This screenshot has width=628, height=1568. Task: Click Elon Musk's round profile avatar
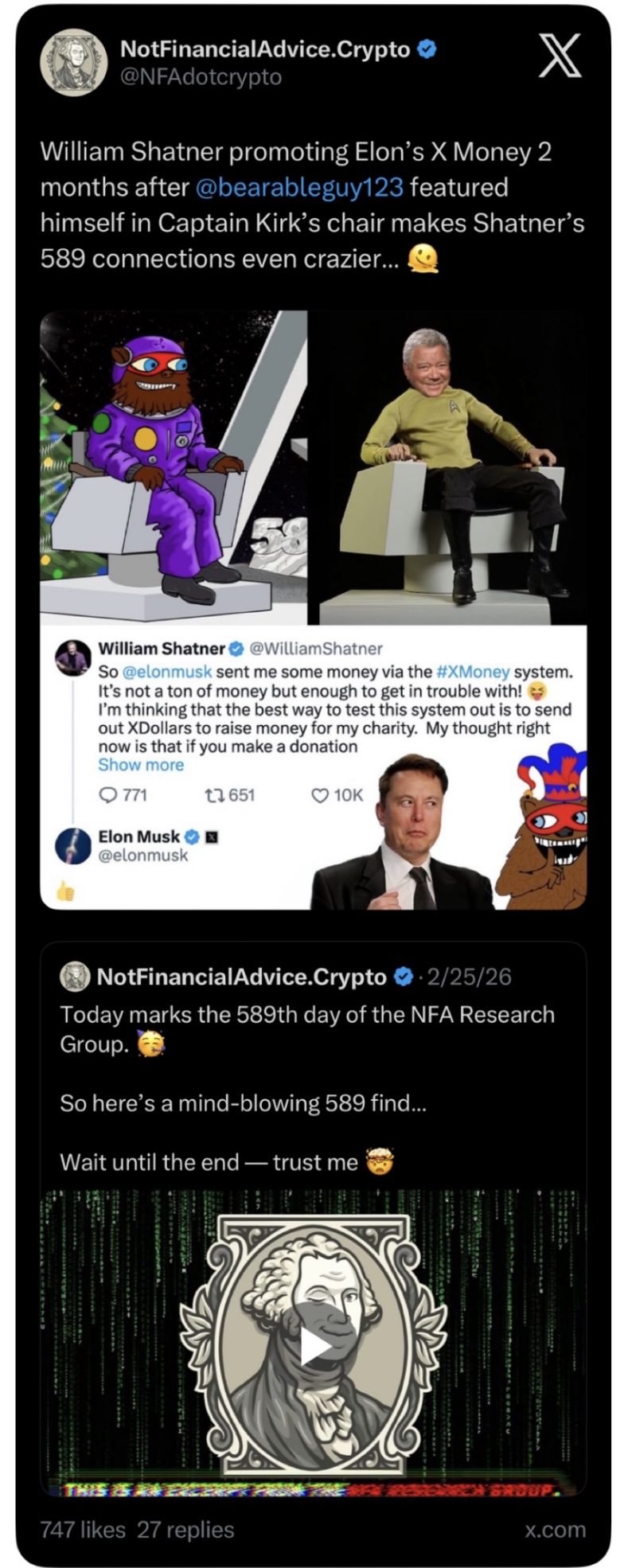coord(73,845)
